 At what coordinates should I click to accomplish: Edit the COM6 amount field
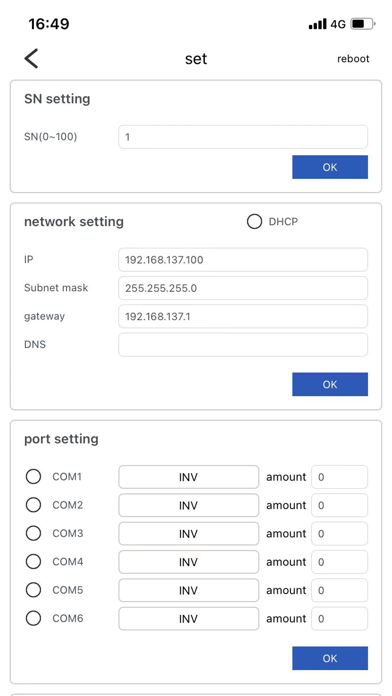(340, 619)
